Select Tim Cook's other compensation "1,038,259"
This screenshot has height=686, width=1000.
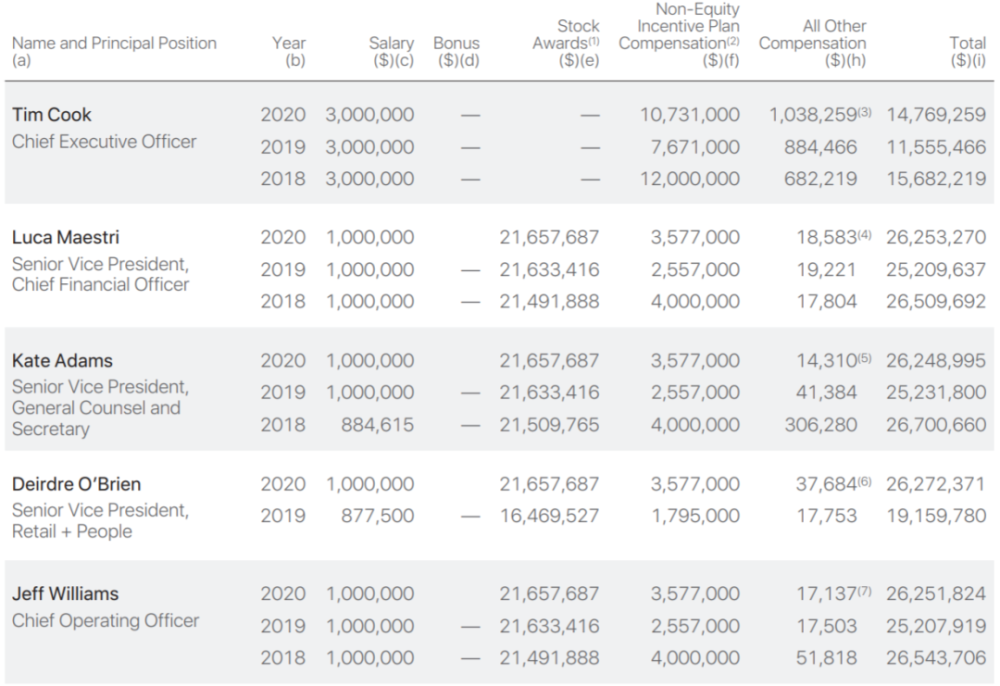click(812, 115)
